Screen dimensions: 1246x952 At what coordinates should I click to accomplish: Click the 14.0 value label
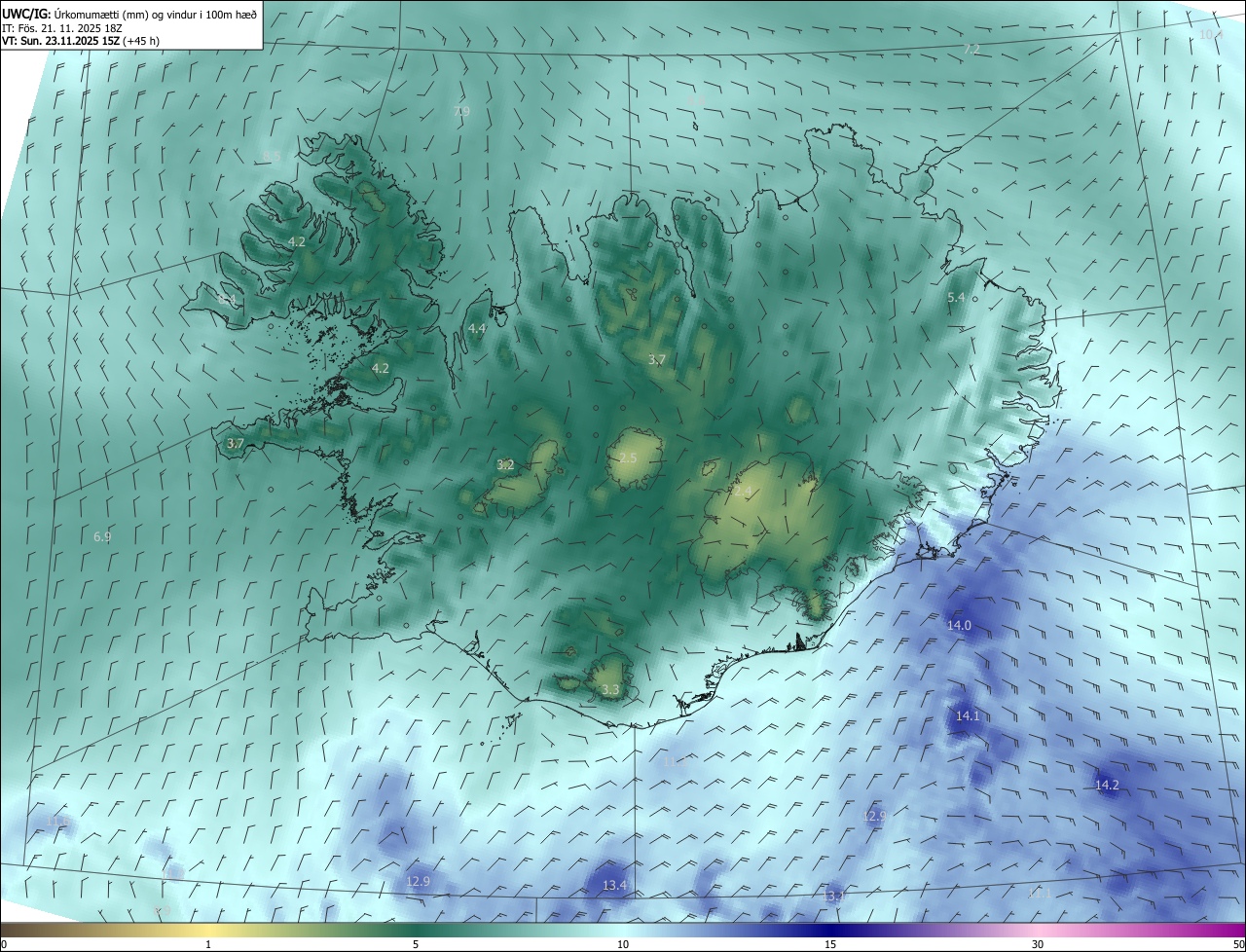(959, 625)
